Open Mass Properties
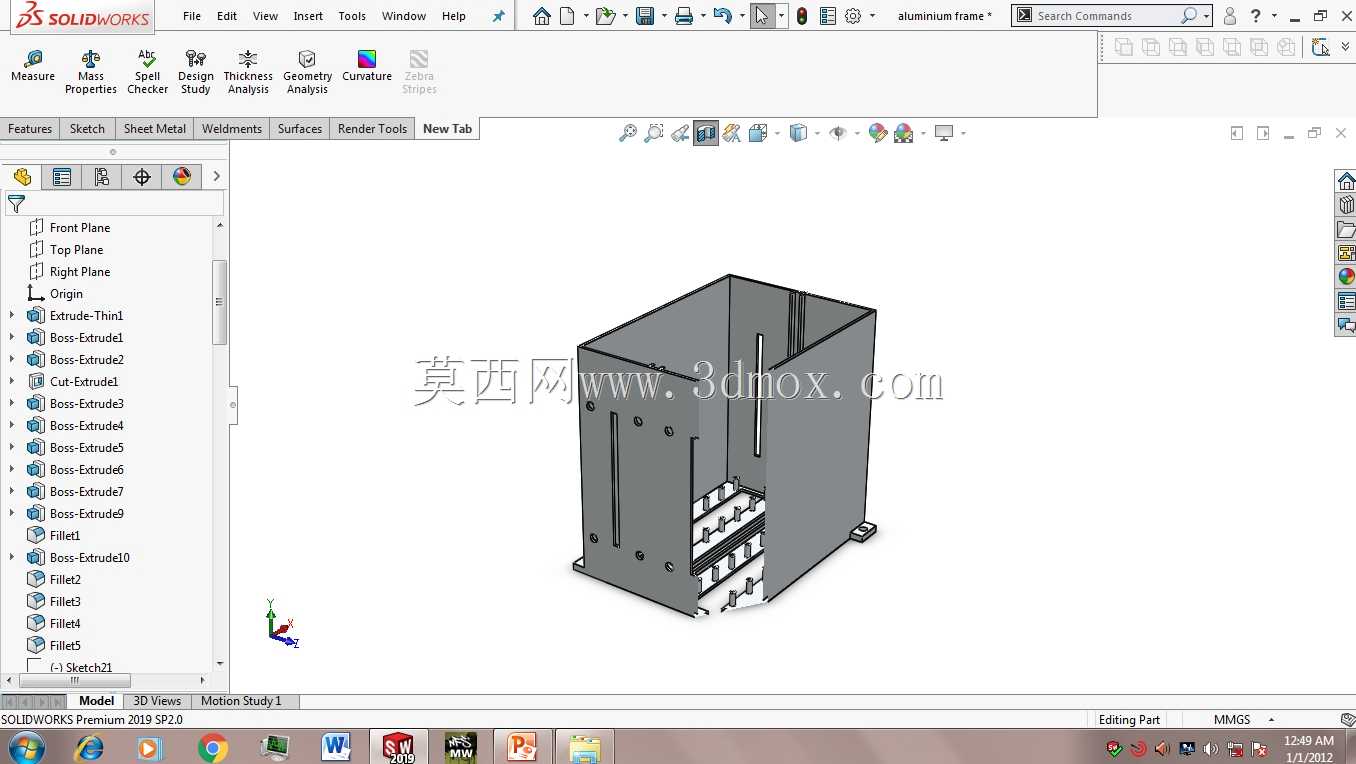The width and height of the screenshot is (1356, 764). click(91, 72)
